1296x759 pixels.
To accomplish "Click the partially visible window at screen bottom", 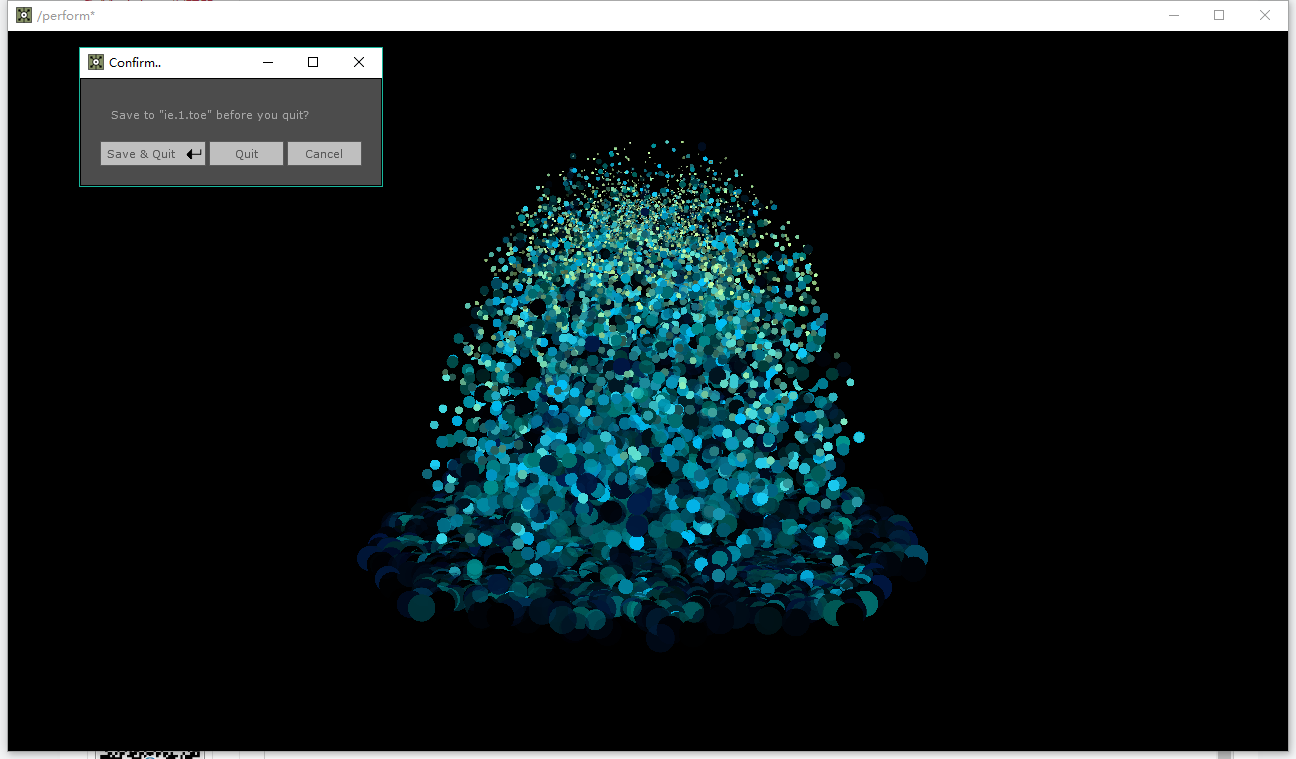I will click(x=150, y=753).
